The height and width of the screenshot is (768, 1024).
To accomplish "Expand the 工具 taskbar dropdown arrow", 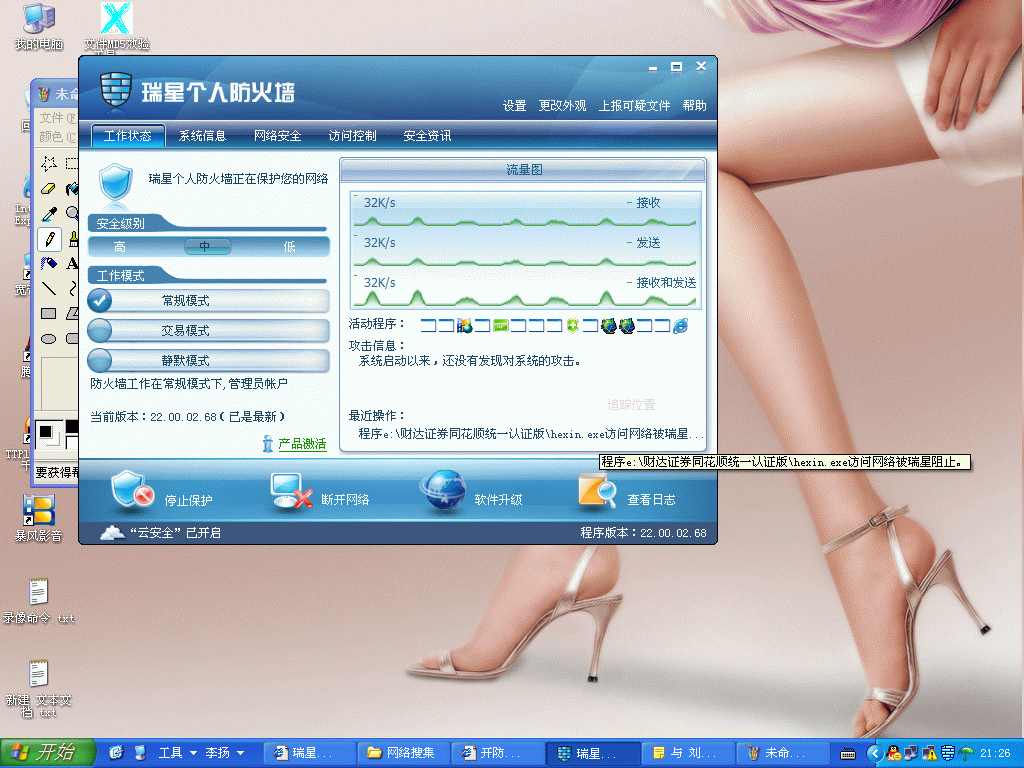I will [193, 753].
